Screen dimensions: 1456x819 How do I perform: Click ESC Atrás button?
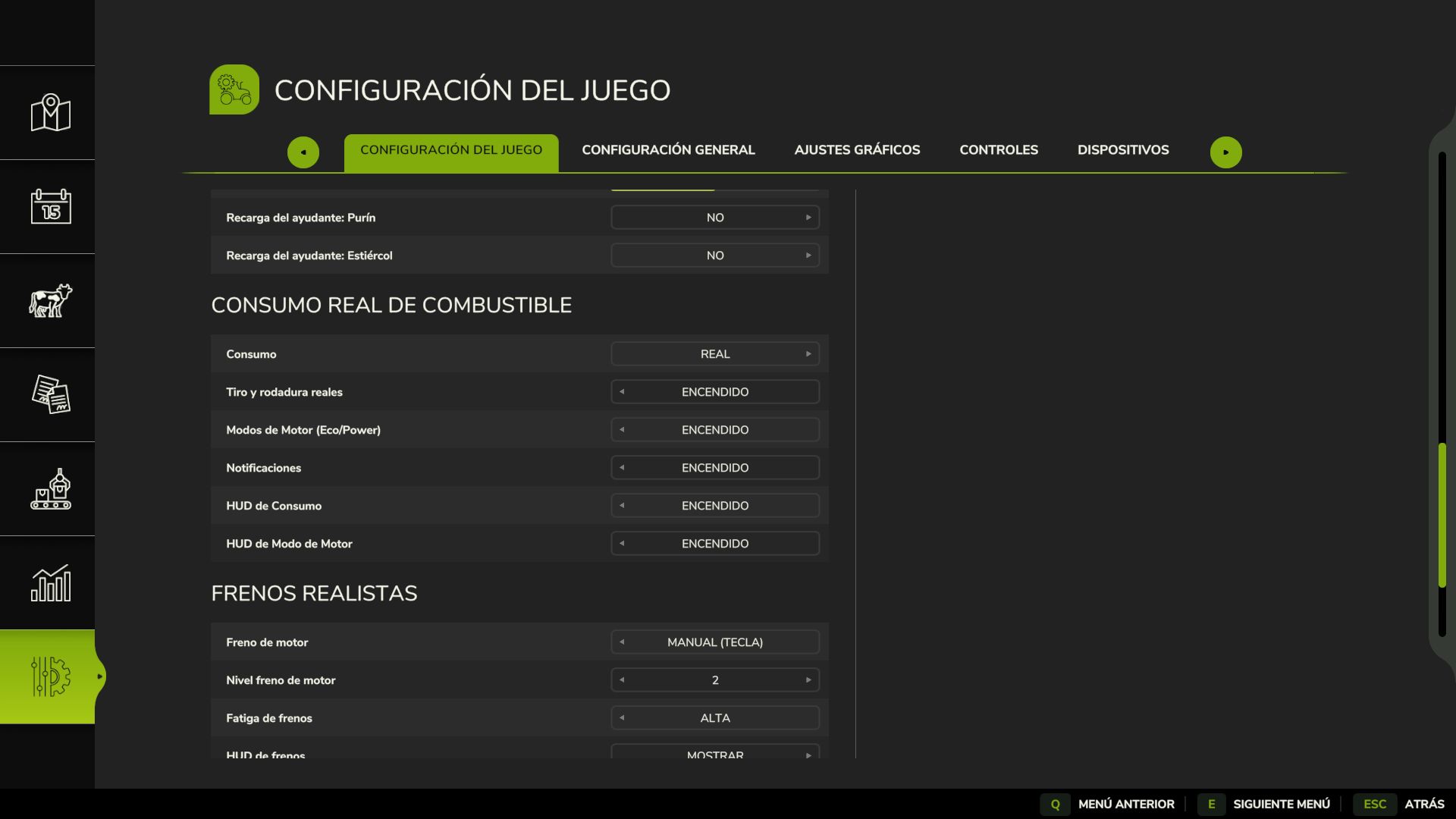(x=1399, y=804)
